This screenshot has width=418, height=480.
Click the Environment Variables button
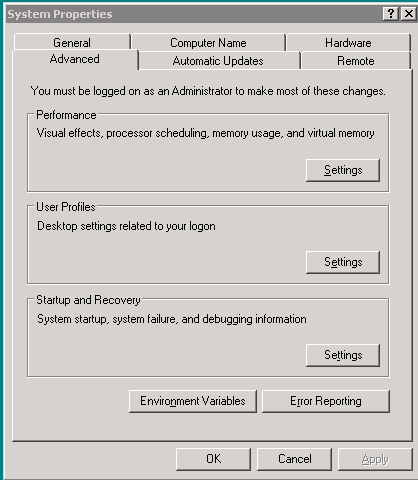point(193,401)
